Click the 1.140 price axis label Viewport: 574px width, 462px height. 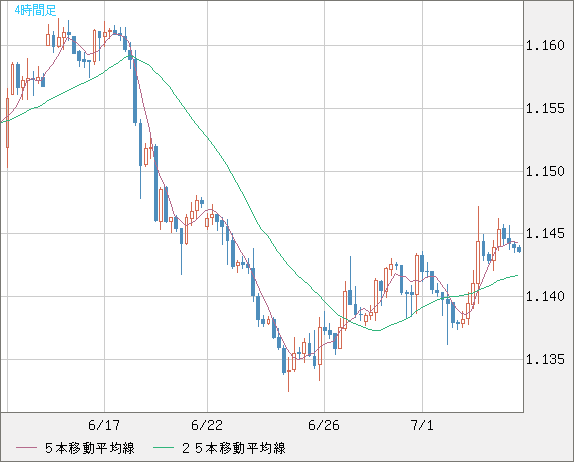point(545,297)
